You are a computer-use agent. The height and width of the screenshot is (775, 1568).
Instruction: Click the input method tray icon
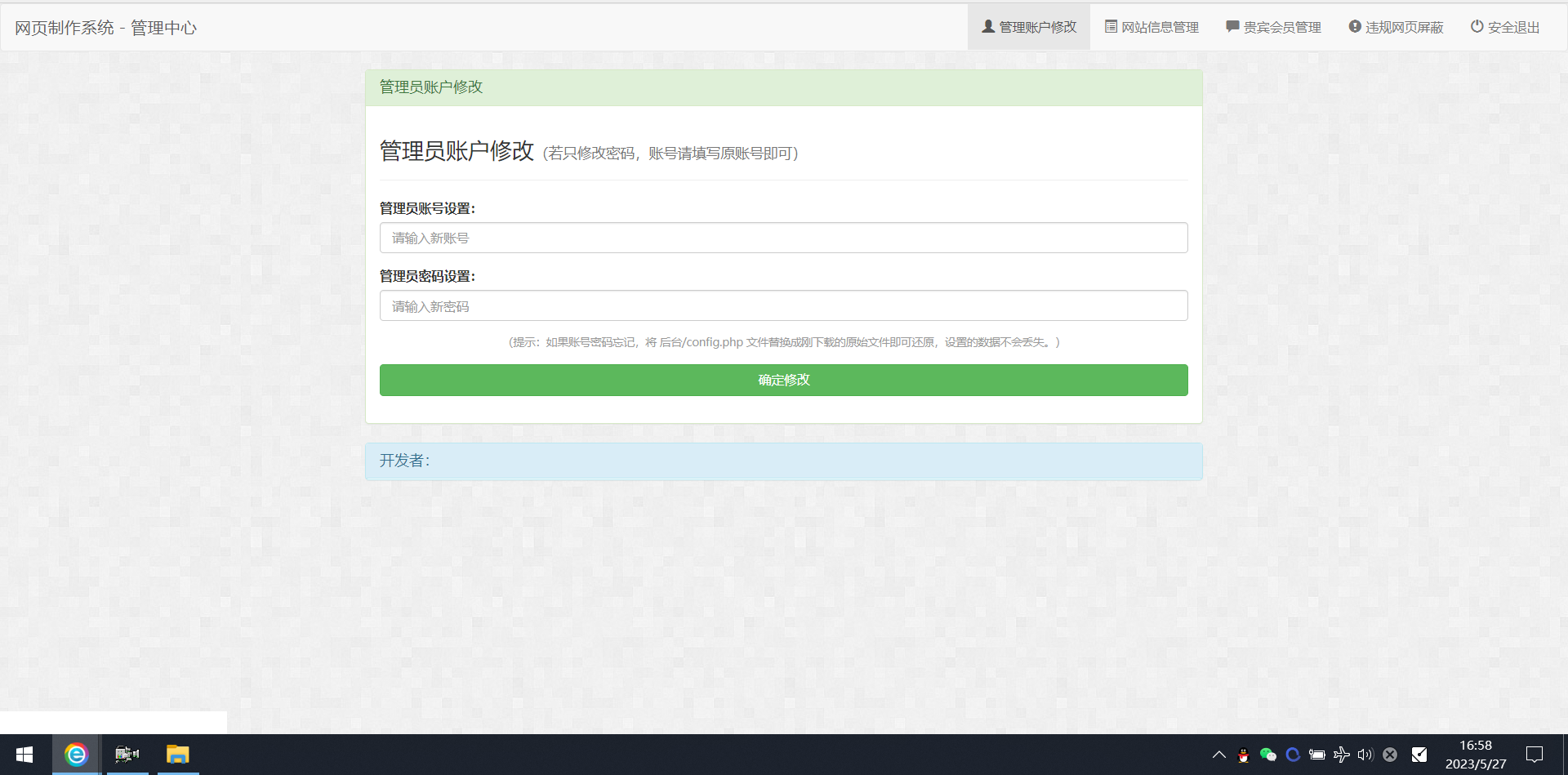[1419, 755]
